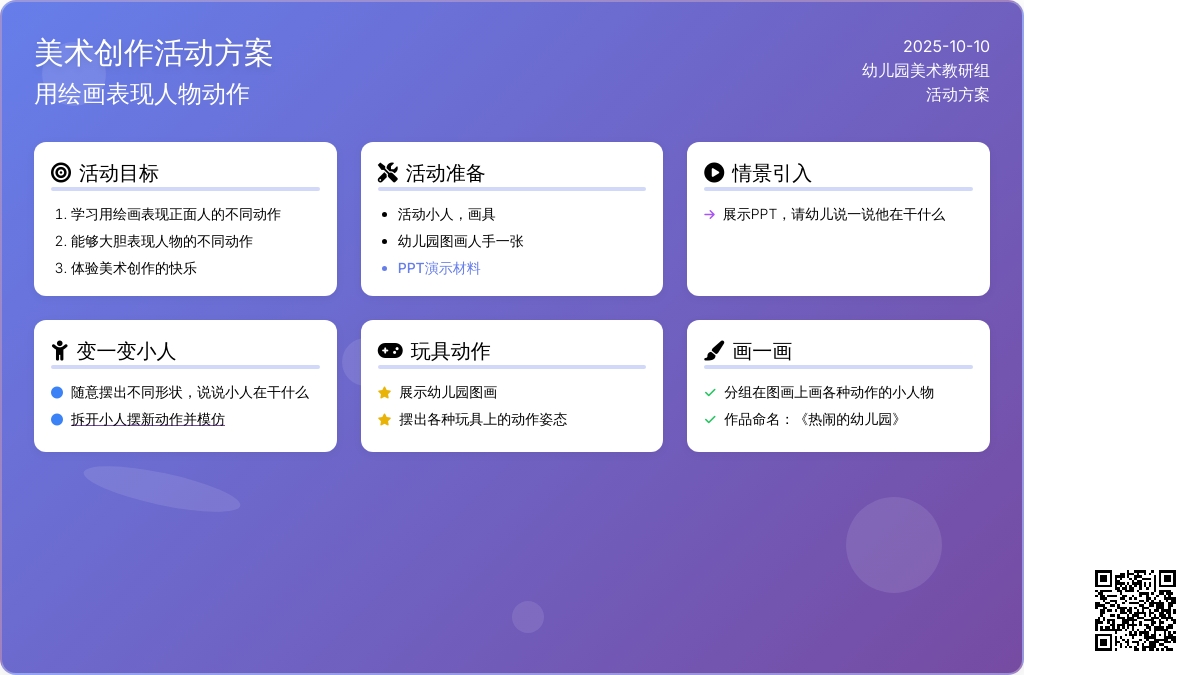Open the blue PPT演示材料 link
Image resolution: width=1200 pixels, height=675 pixels.
click(x=439, y=268)
